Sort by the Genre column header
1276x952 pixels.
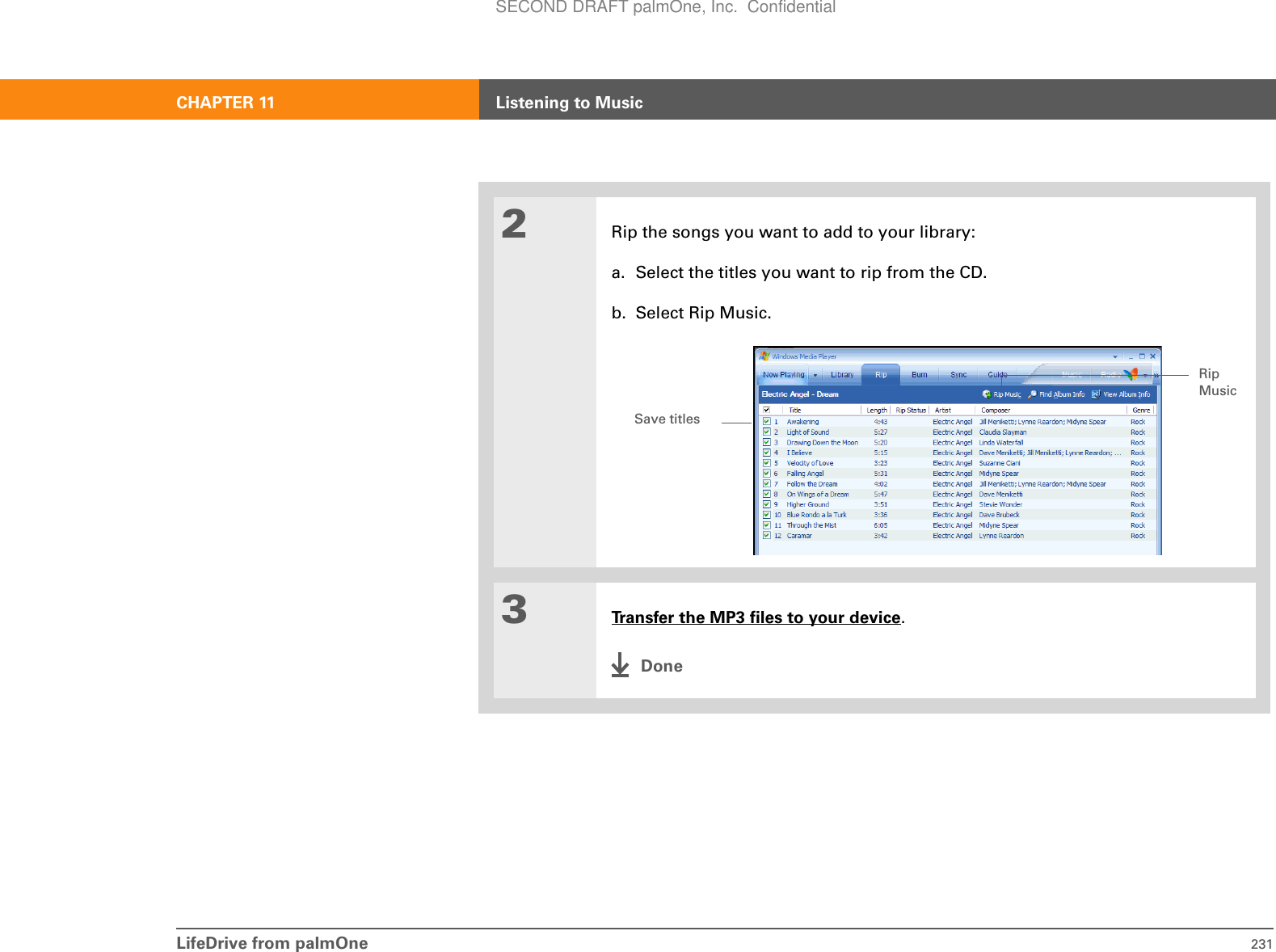(1141, 410)
